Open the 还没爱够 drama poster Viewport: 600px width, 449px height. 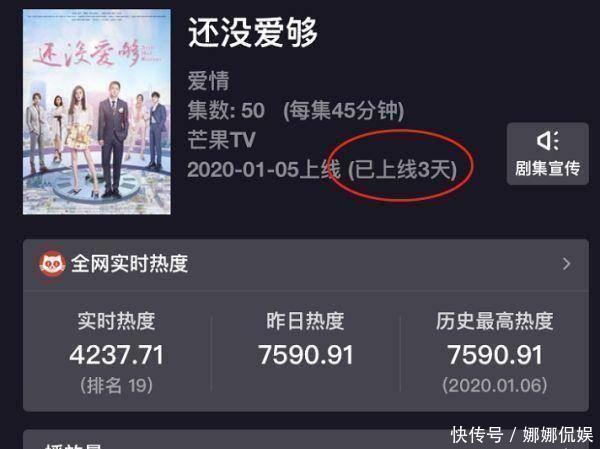[97, 112]
